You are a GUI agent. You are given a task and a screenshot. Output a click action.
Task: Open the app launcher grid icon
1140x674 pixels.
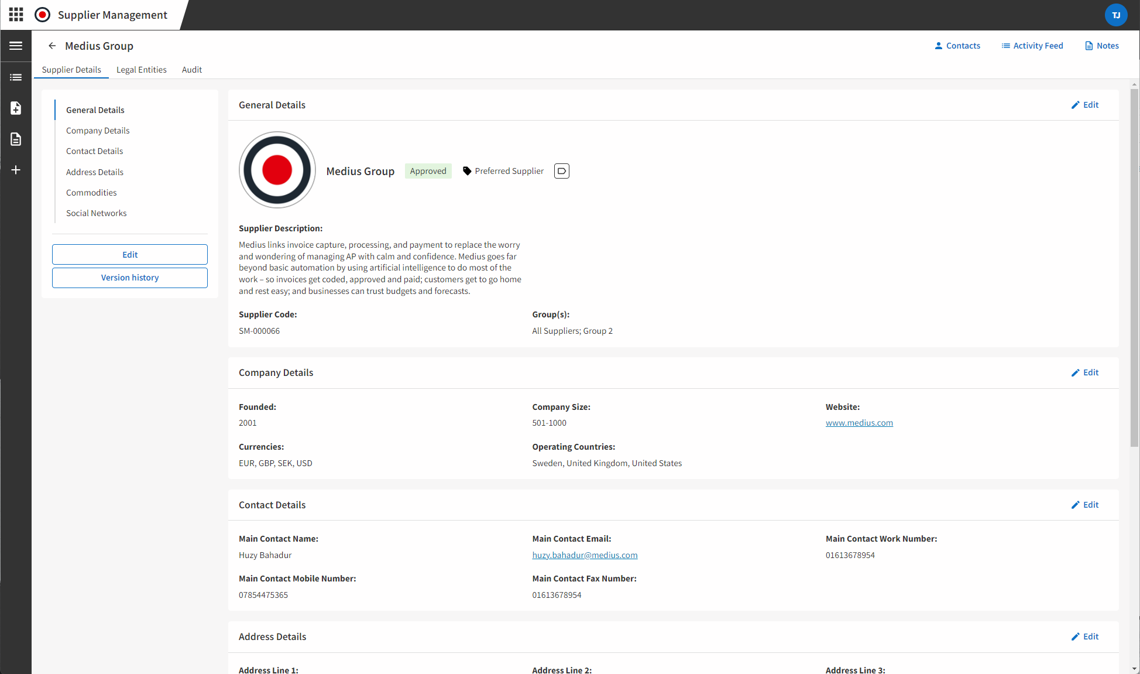coord(16,15)
